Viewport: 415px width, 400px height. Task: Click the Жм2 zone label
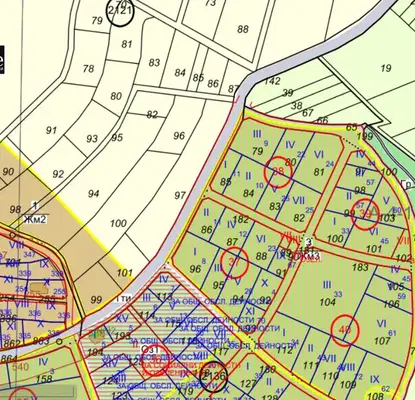click(35, 219)
